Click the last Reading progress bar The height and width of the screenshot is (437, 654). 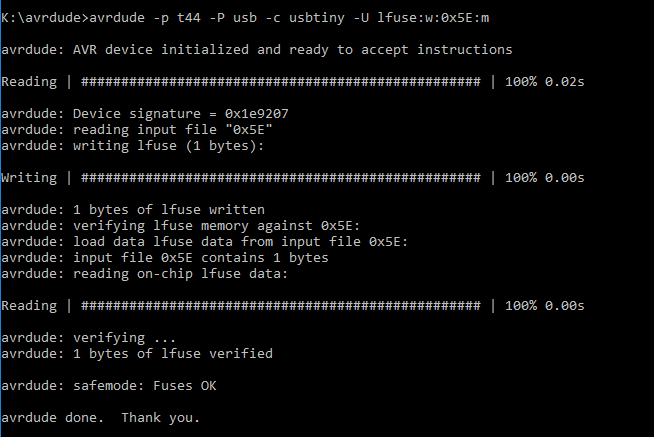[x=281, y=306]
